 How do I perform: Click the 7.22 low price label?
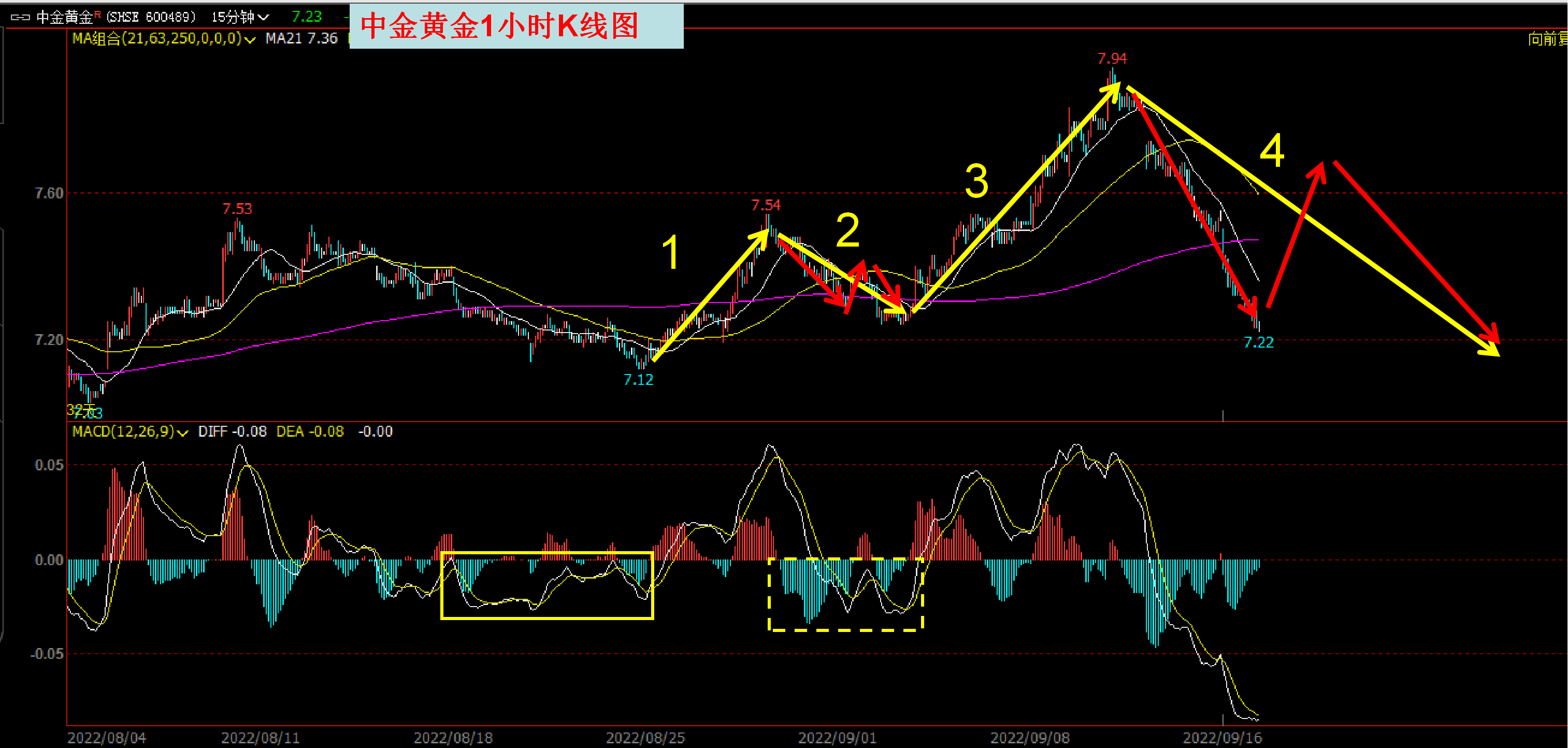tap(1259, 342)
